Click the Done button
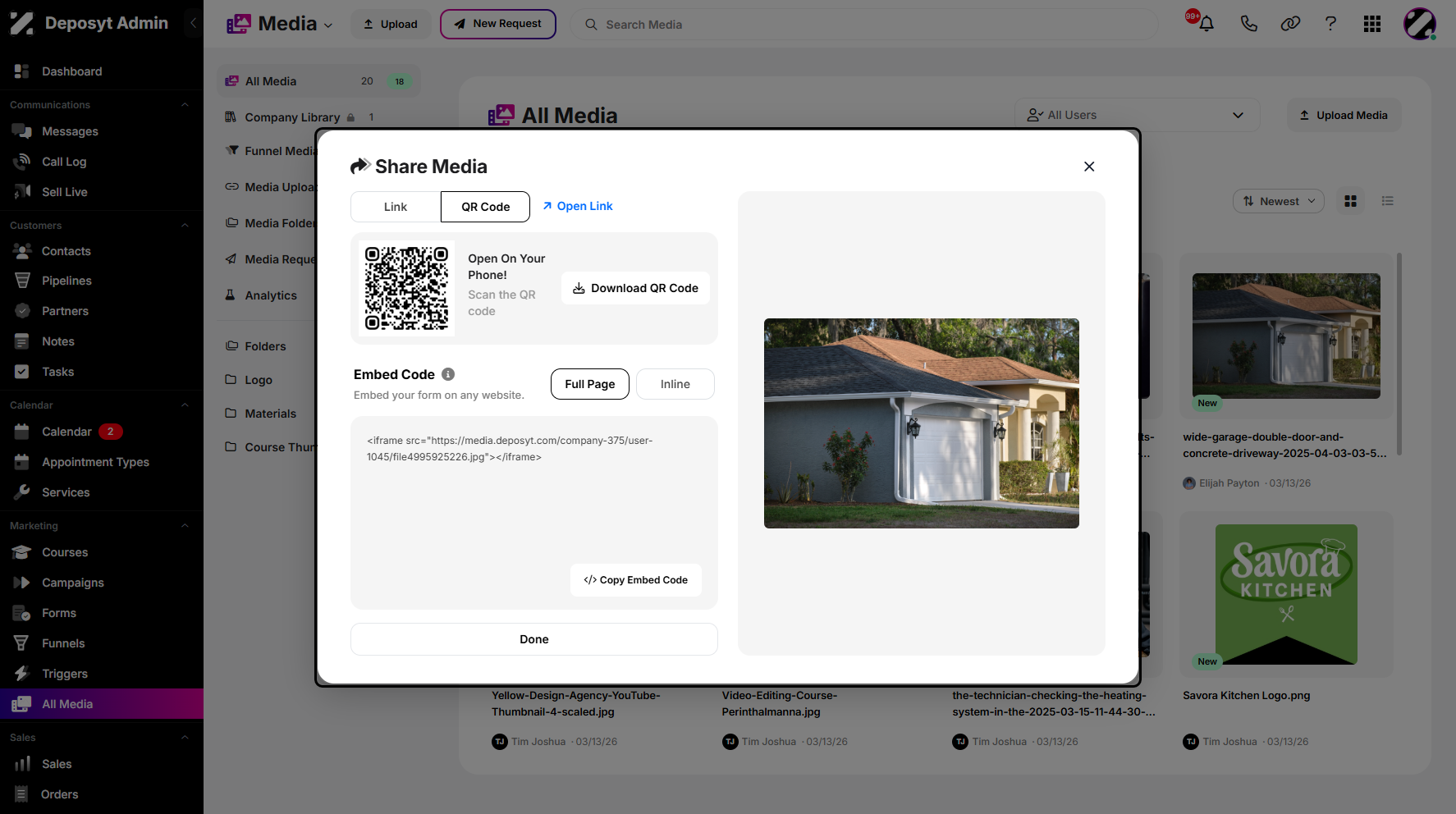1456x814 pixels. pos(534,639)
